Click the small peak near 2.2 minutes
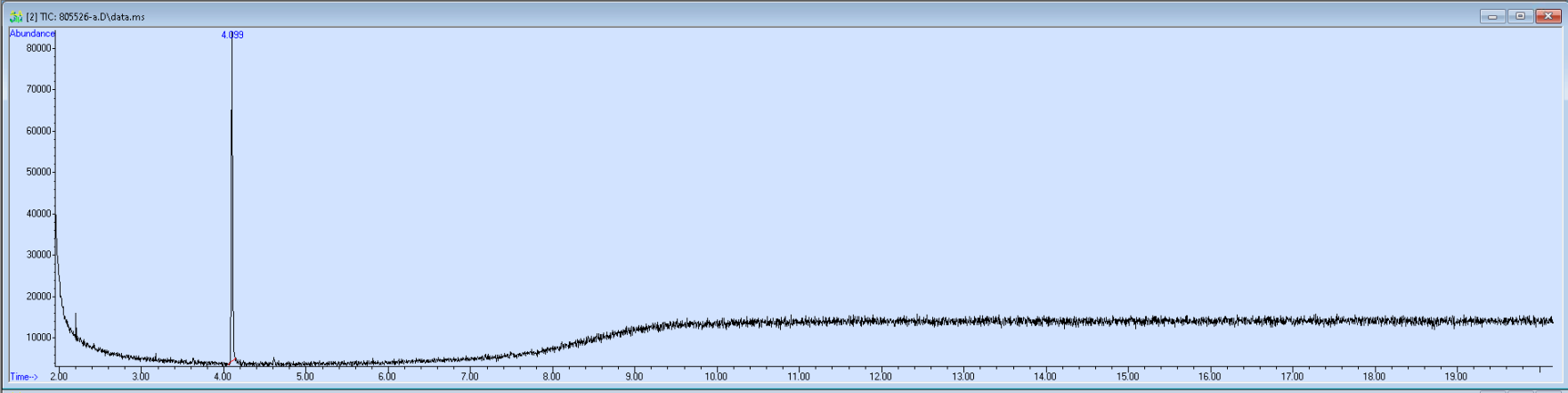This screenshot has height=393, width=1568. click(76, 326)
